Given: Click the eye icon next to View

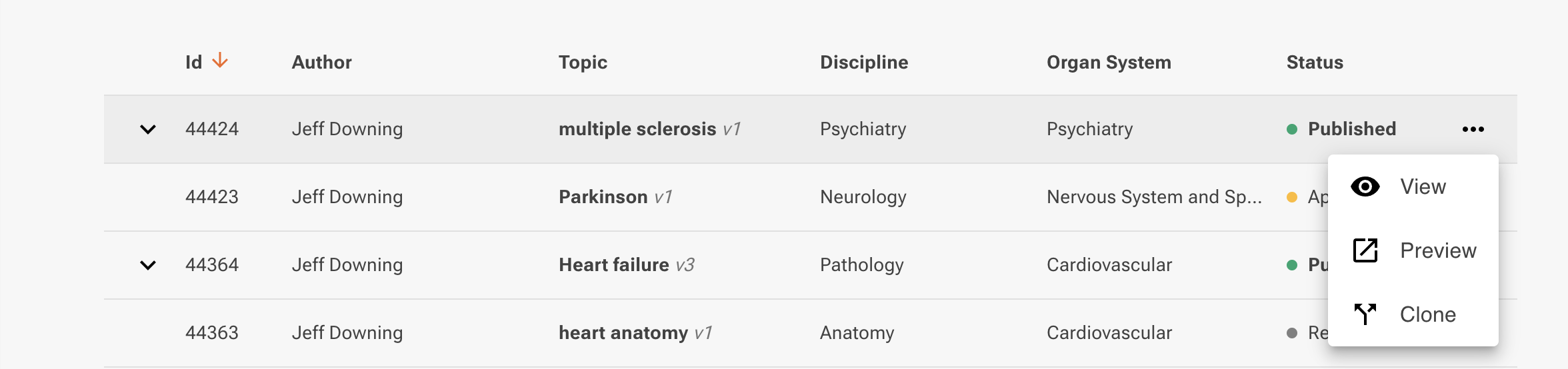Looking at the screenshot, I should click(x=1365, y=186).
